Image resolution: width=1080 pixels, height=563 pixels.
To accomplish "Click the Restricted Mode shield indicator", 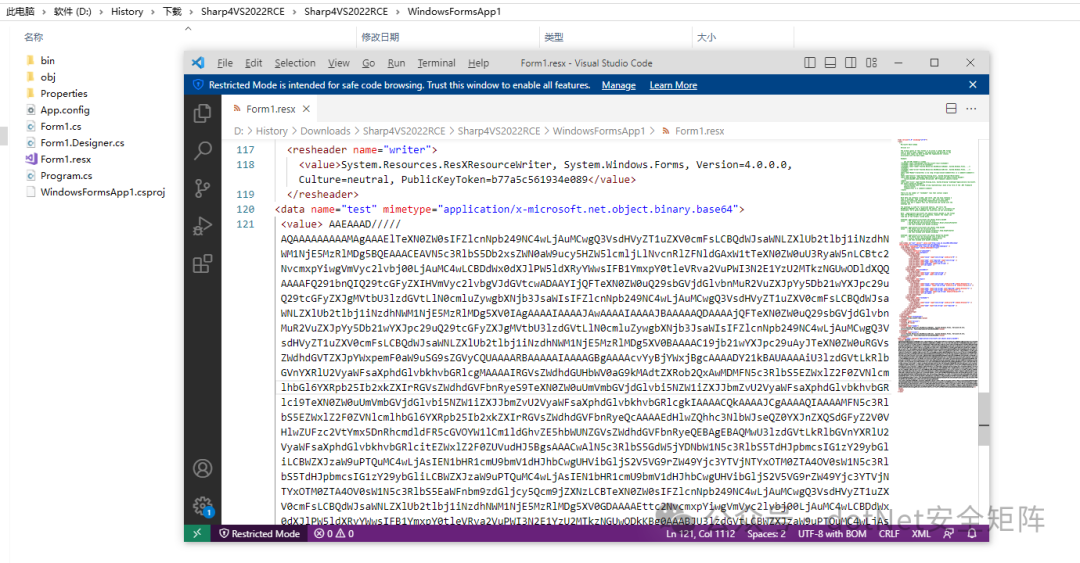I will 260,533.
